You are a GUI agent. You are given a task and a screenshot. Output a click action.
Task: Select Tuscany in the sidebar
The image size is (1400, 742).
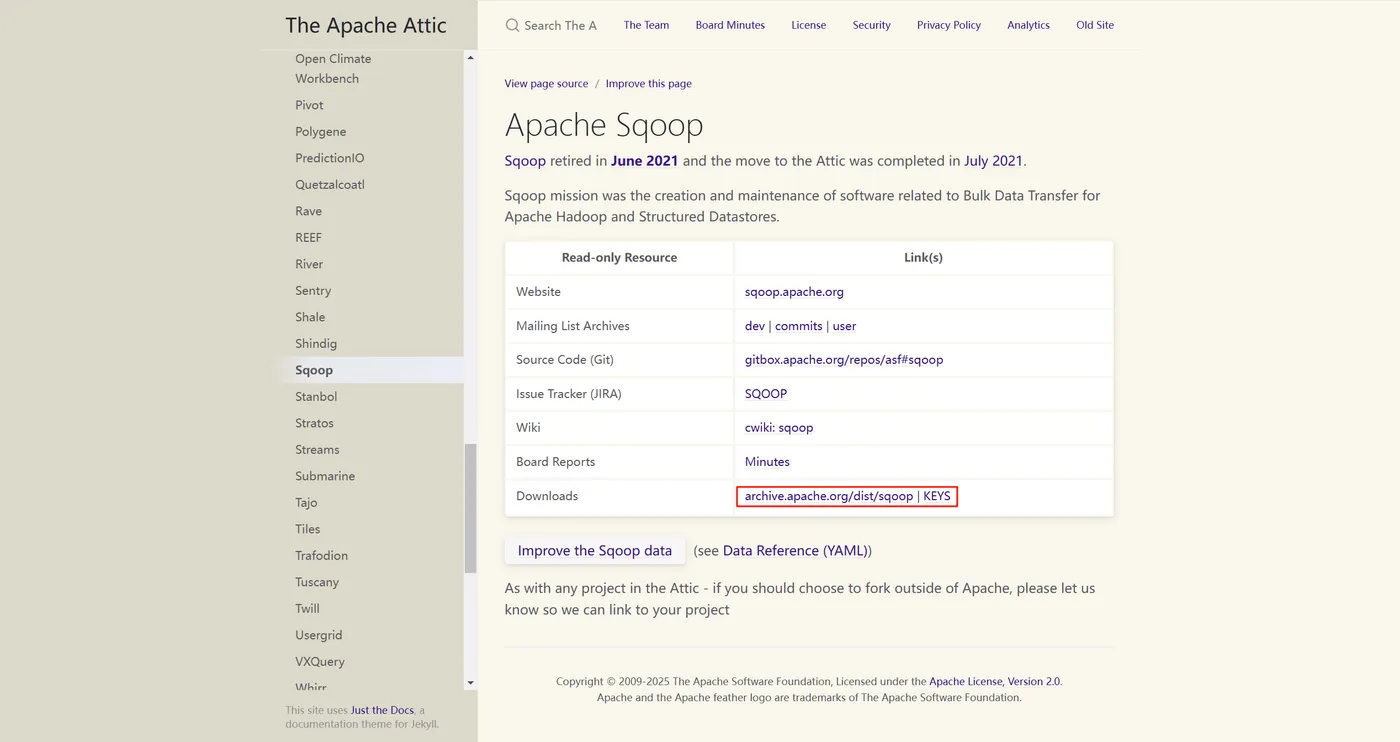point(317,582)
